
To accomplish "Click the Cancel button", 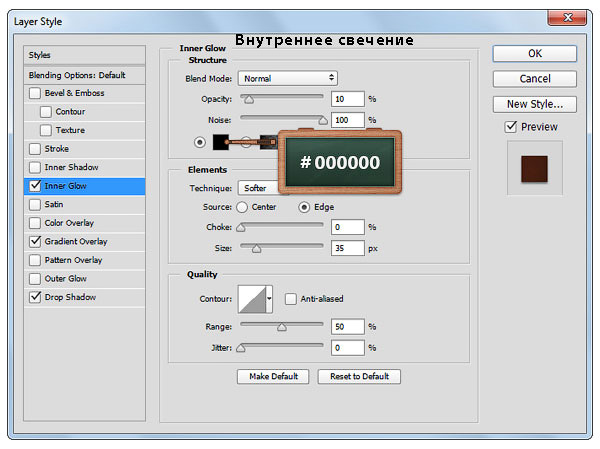I will 535,79.
